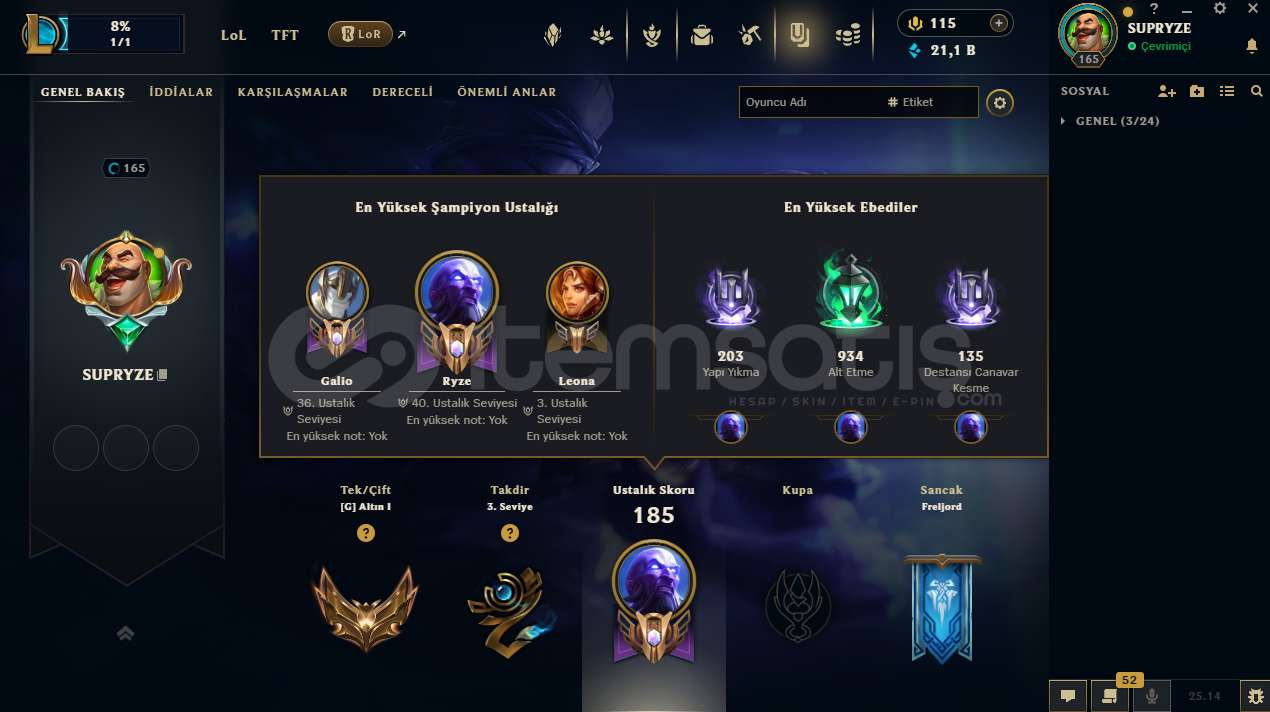
Task: Open the notifications bell icon
Action: click(x=1252, y=46)
